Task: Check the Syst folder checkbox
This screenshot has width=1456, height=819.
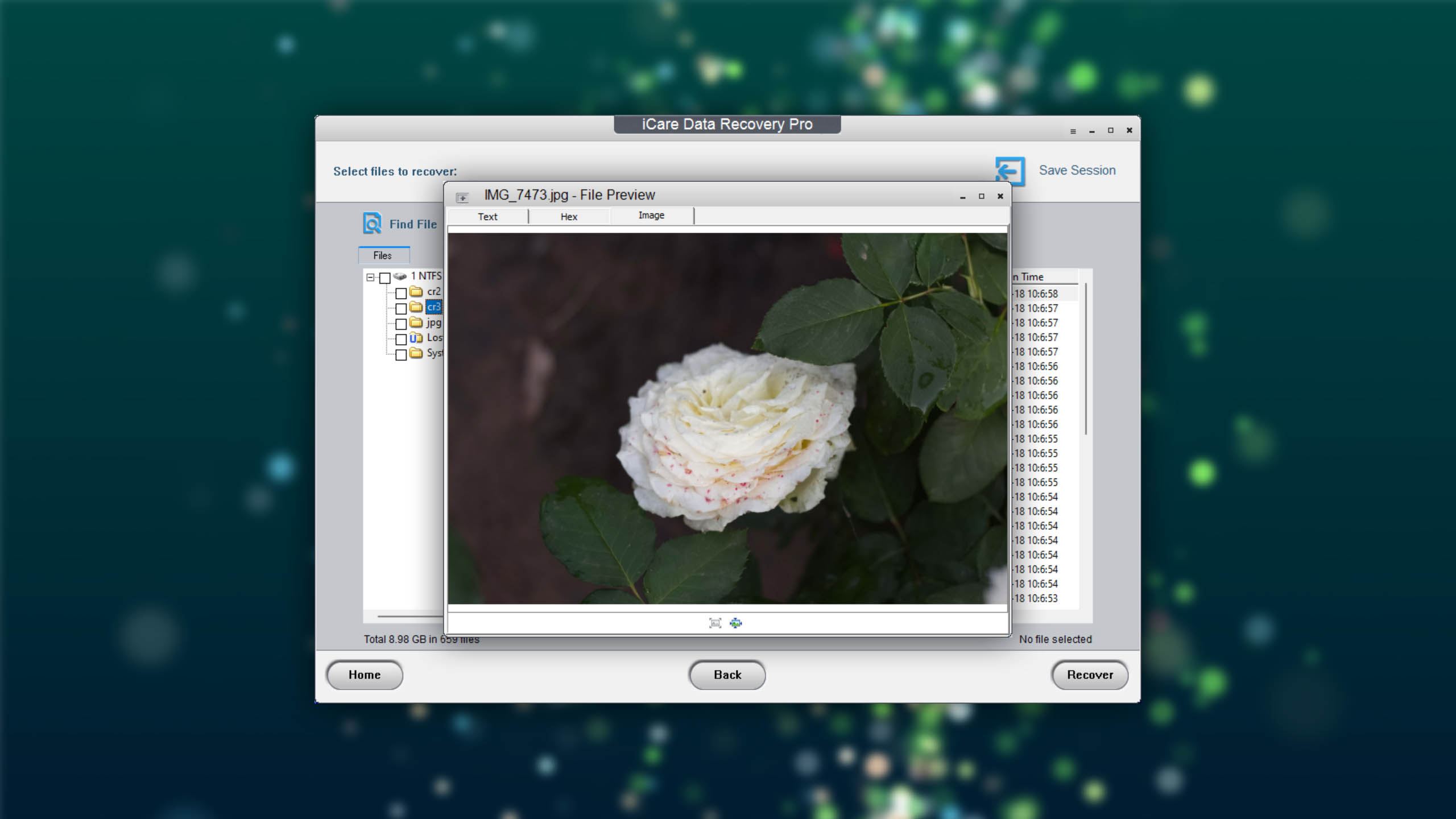Action: [401, 354]
